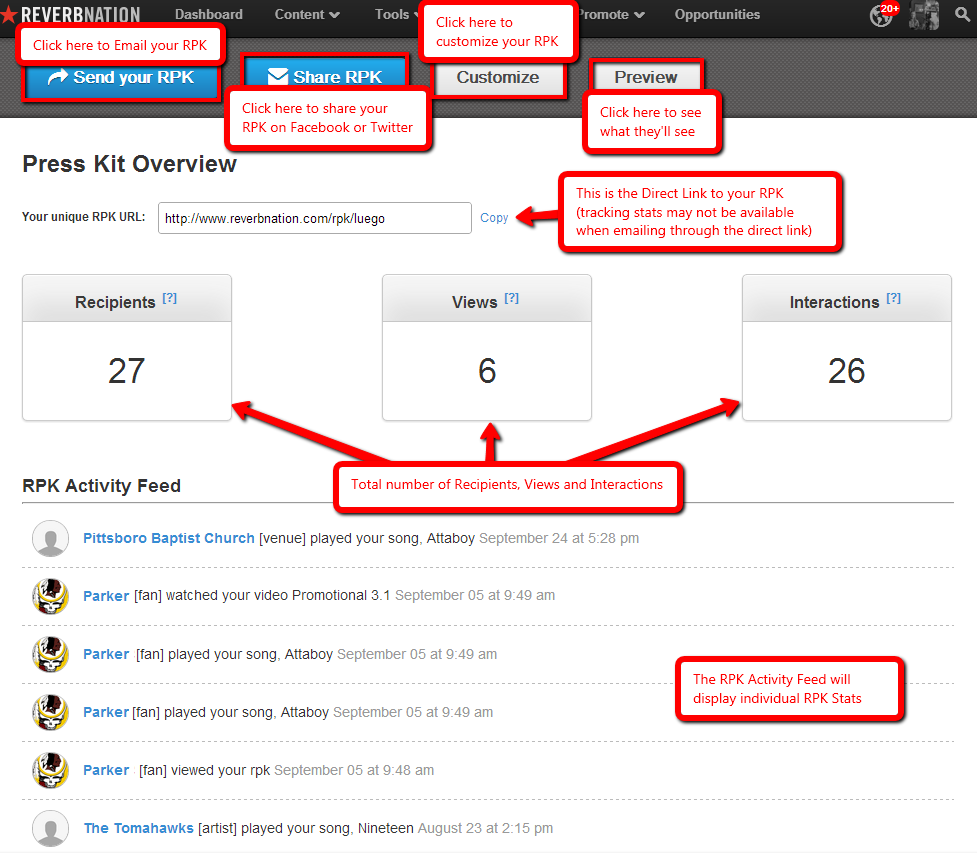Expand the Content dropdown menu
The image size is (977, 853).
[x=307, y=15]
